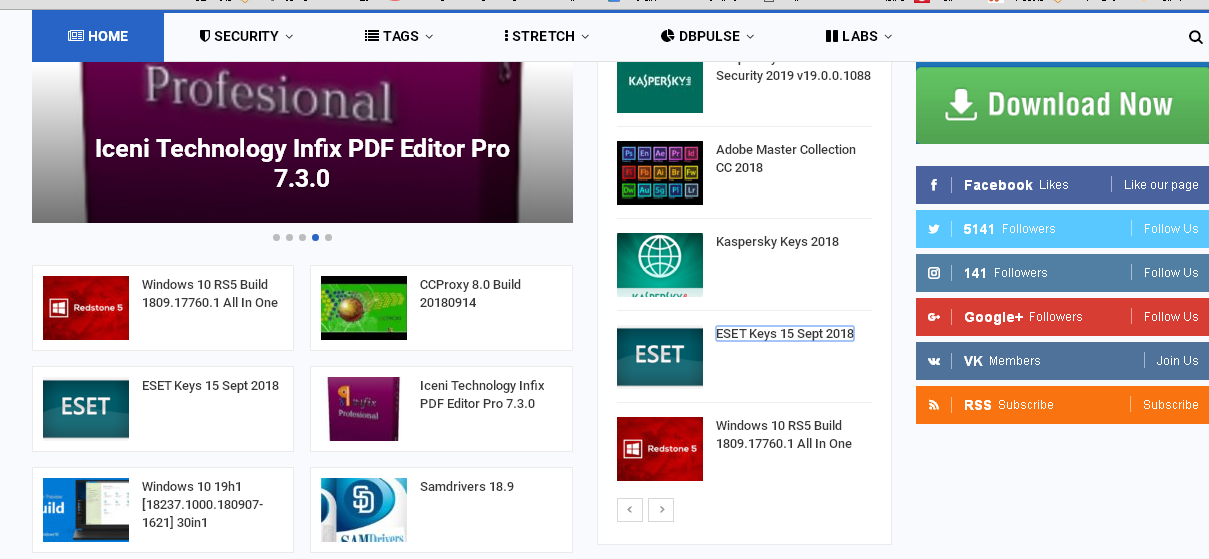Click the Download Now button
The width and height of the screenshot is (1209, 559).
coord(1062,105)
